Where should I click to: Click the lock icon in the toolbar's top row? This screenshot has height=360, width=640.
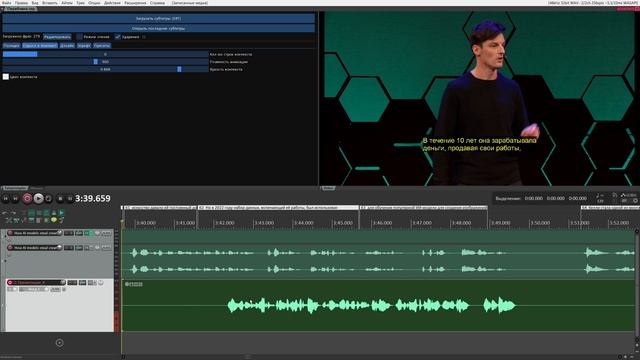[54, 213]
